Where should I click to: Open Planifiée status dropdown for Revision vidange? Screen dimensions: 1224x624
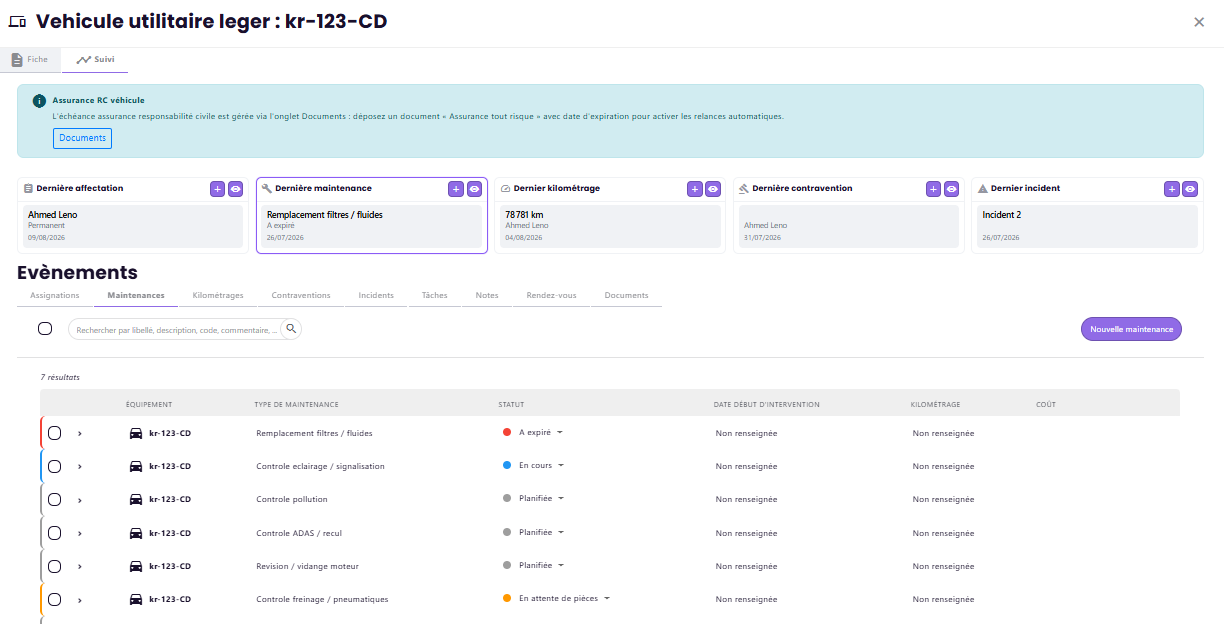point(535,565)
